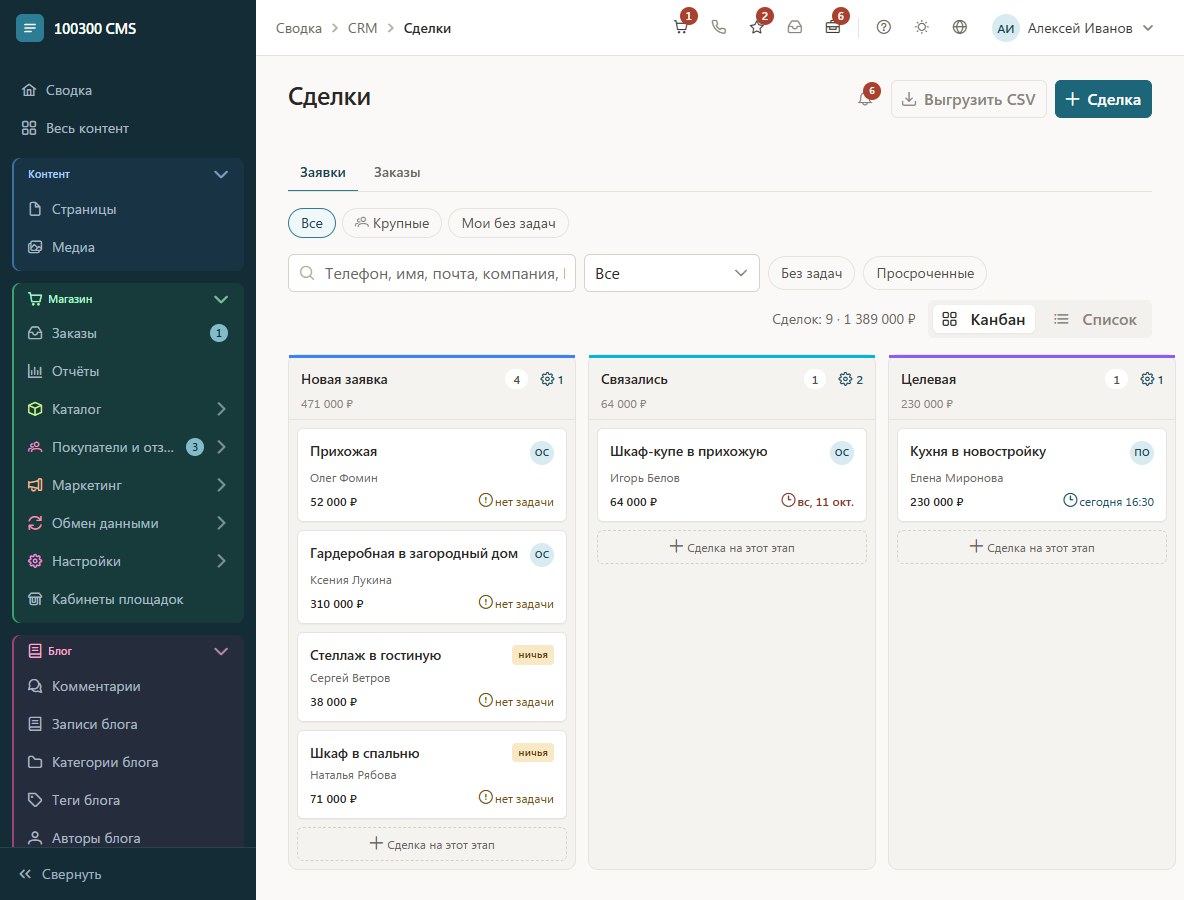Toggle the Без задач filter

[811, 273]
